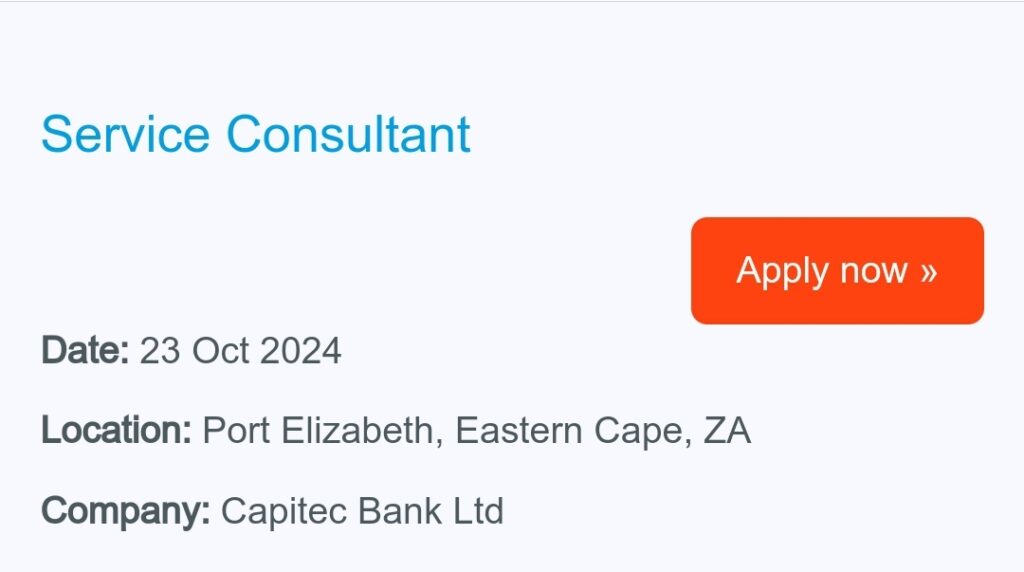Click the word Apply inside orange button
Screen dimensions: 1024x572
(x=783, y=272)
